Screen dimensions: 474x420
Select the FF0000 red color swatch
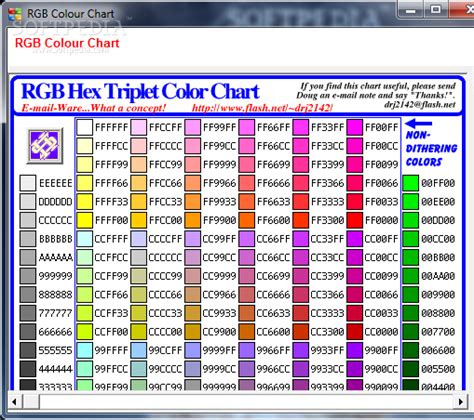pyautogui.click(x=355, y=220)
